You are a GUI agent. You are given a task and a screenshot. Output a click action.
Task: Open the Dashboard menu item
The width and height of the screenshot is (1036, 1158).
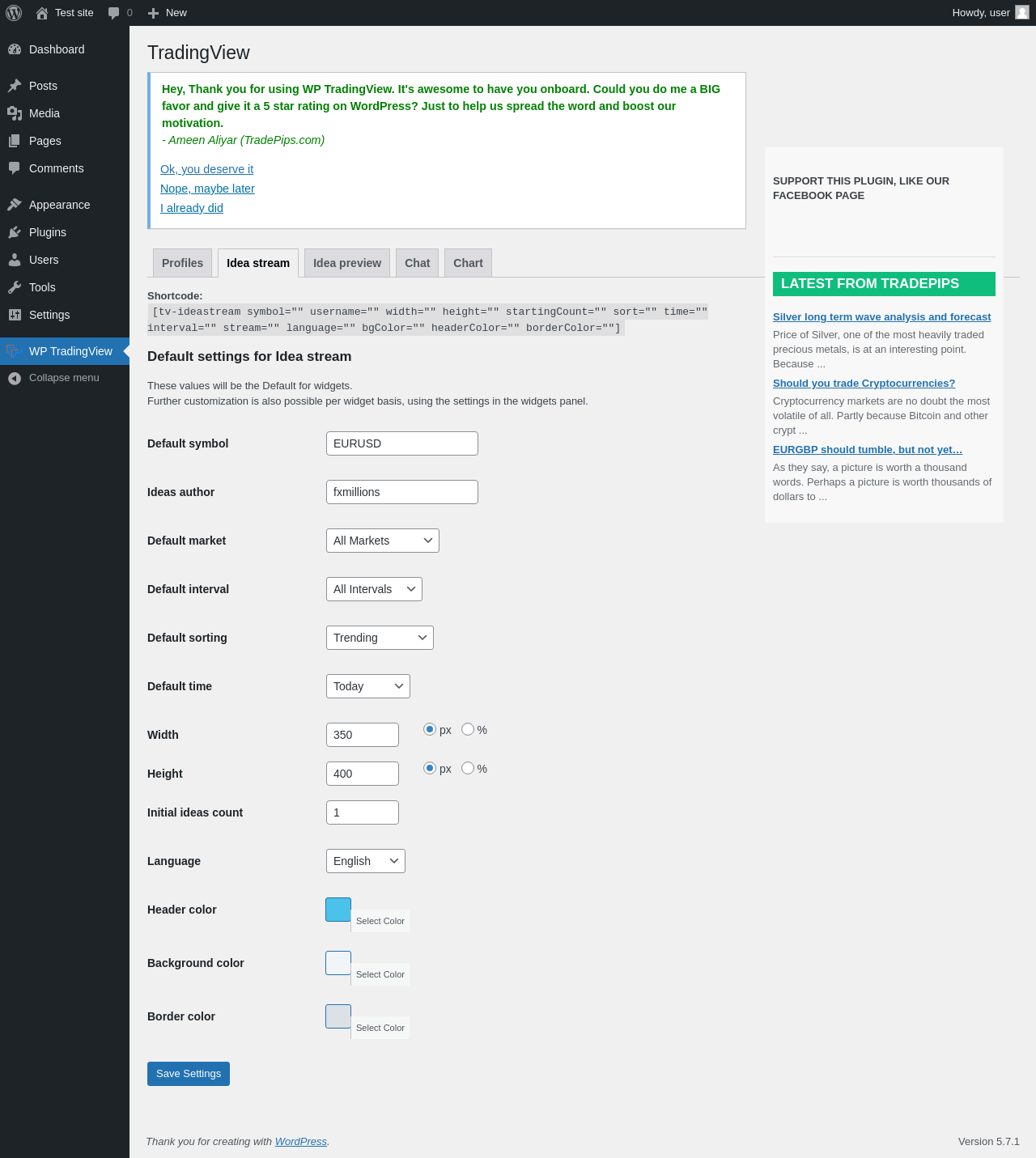(x=65, y=49)
